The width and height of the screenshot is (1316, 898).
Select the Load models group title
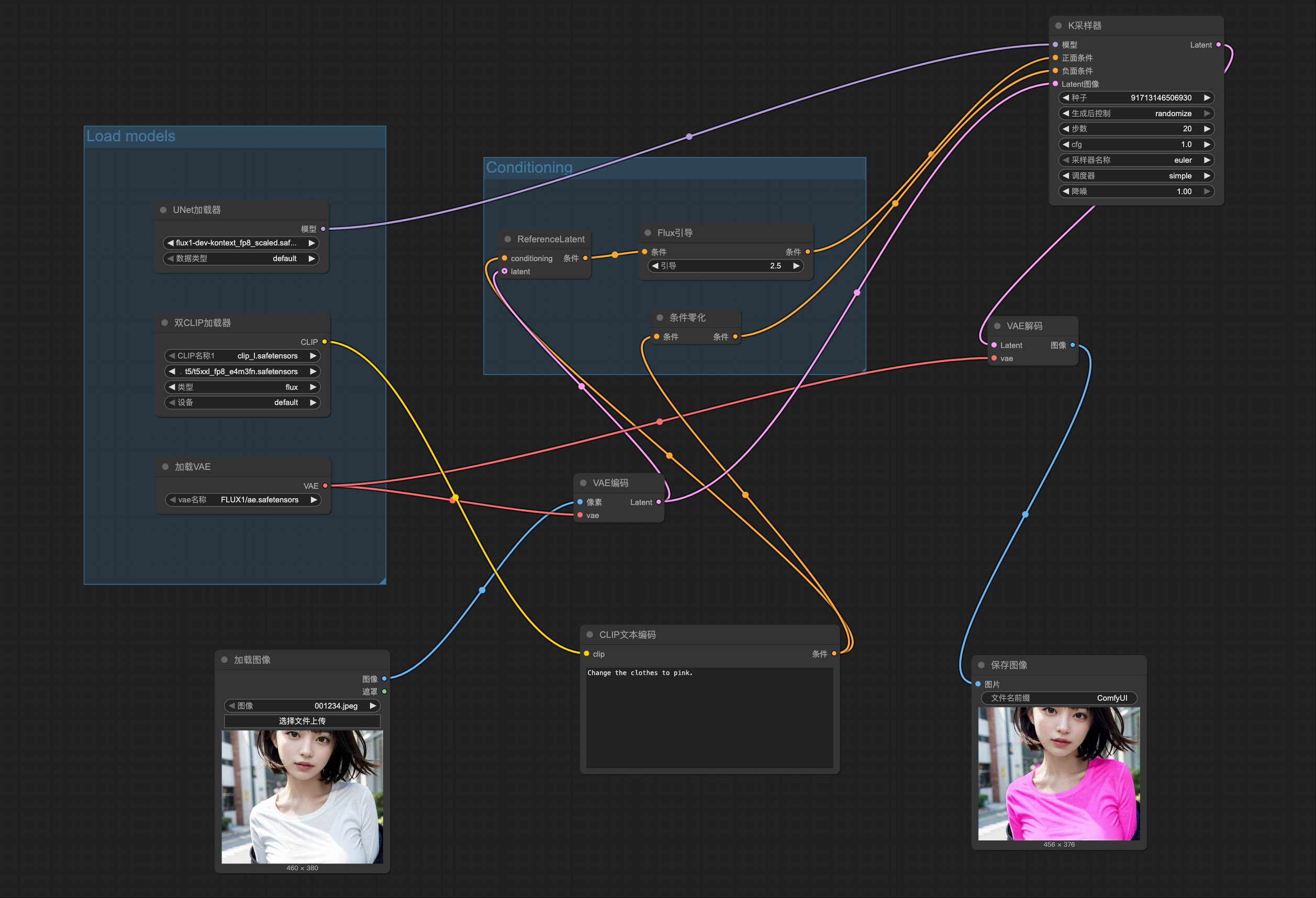[131, 137]
